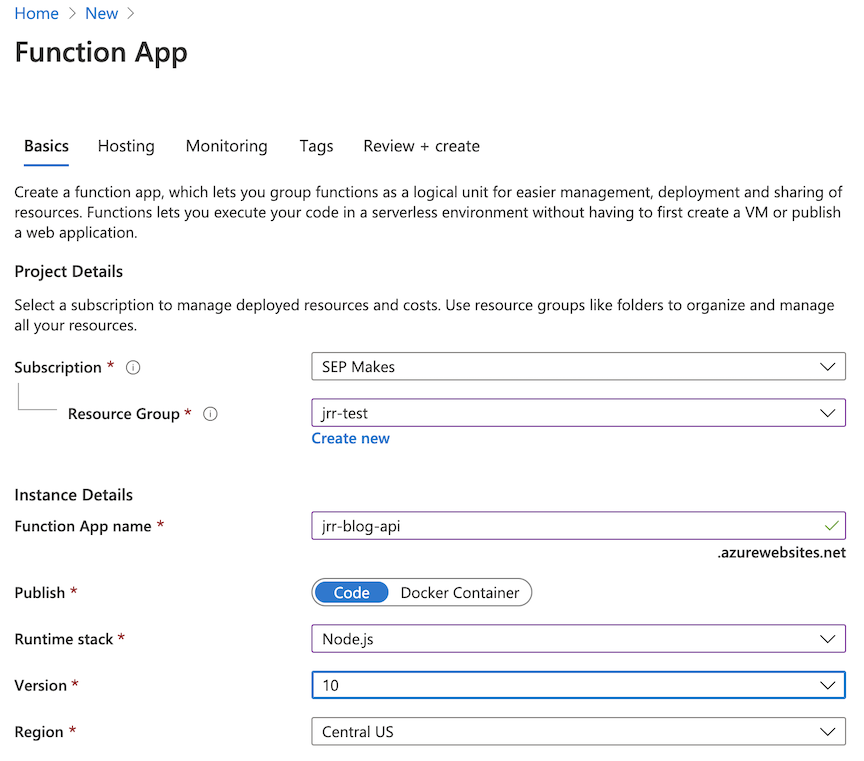The width and height of the screenshot is (864, 761).
Task: Switch to the Hosting tab
Action: (126, 146)
